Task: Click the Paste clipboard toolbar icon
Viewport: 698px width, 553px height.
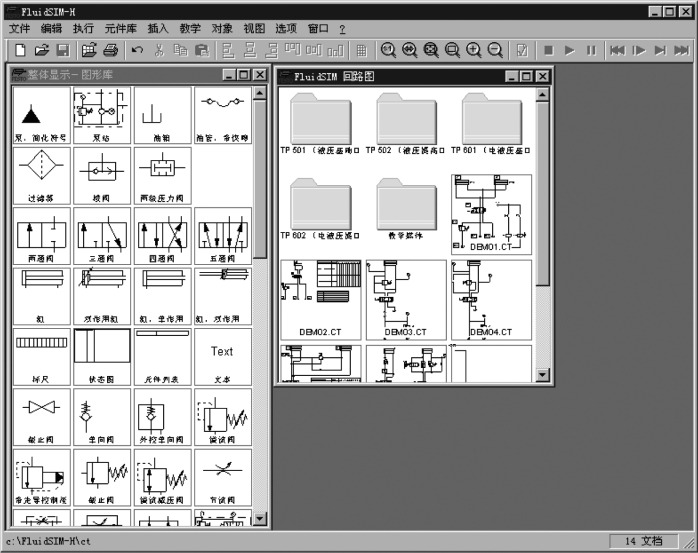Action: pyautogui.click(x=202, y=50)
